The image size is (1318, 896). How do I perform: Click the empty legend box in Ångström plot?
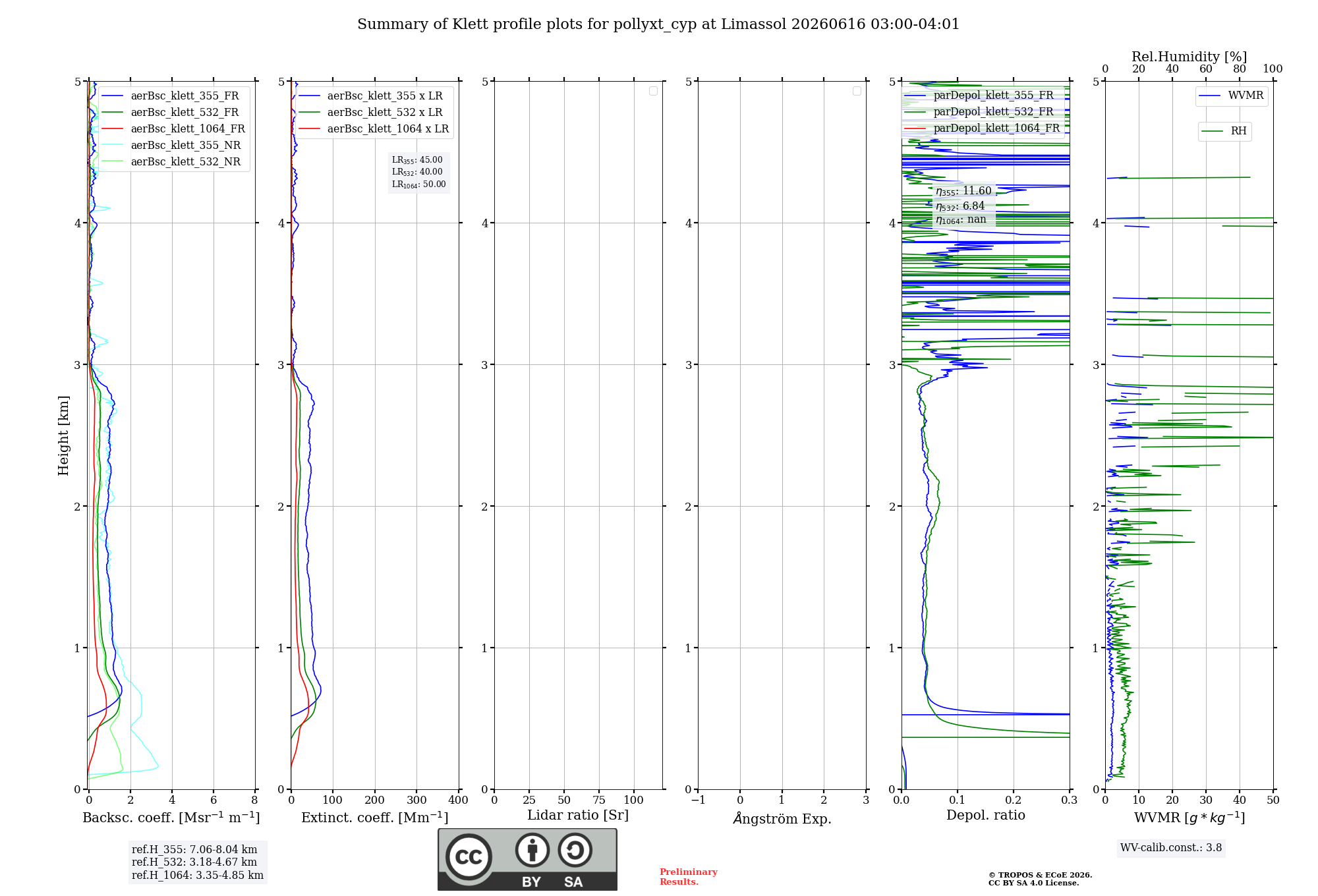coord(857,91)
